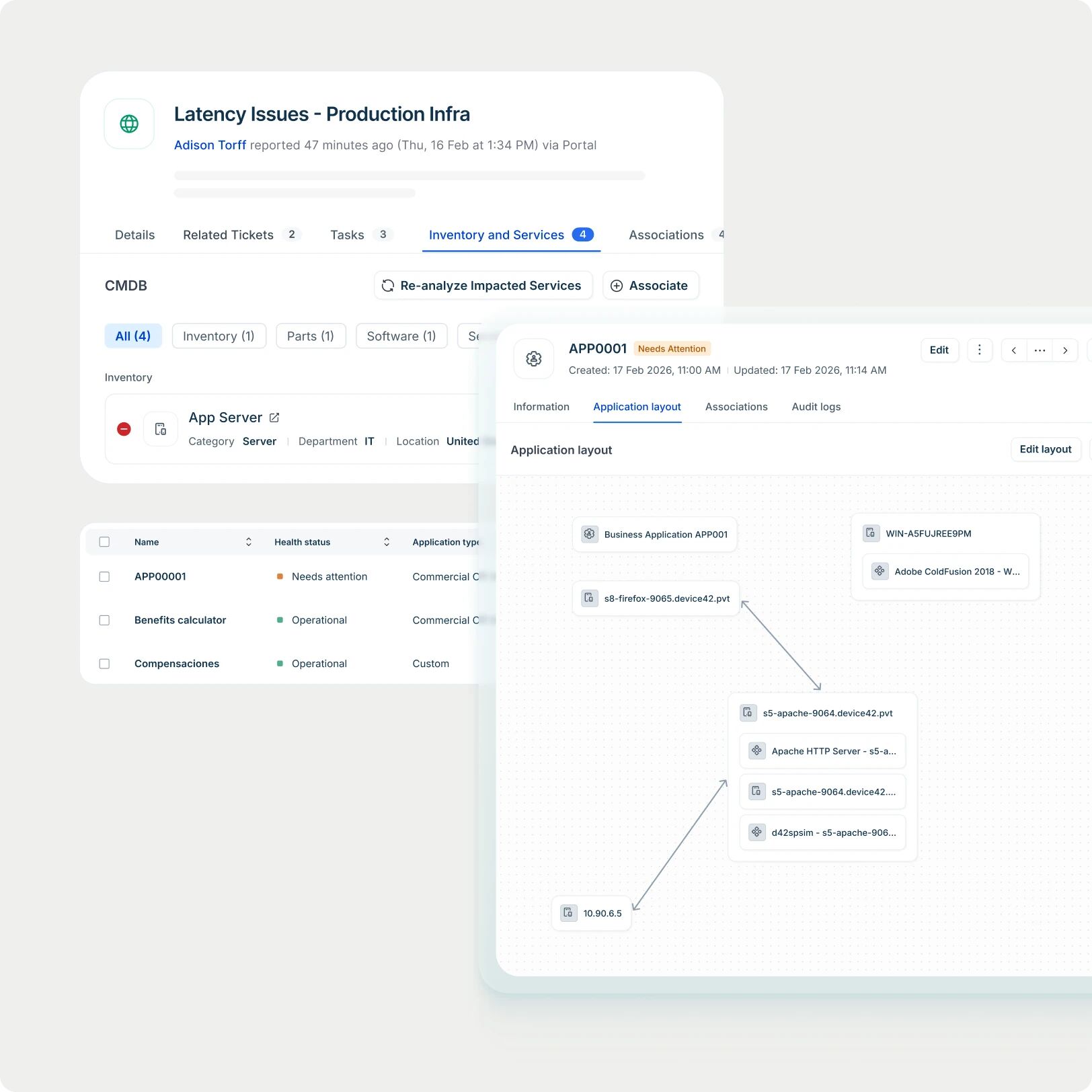1092x1092 pixels.
Task: Check the Benefits calculator row checkbox
Action: point(104,620)
